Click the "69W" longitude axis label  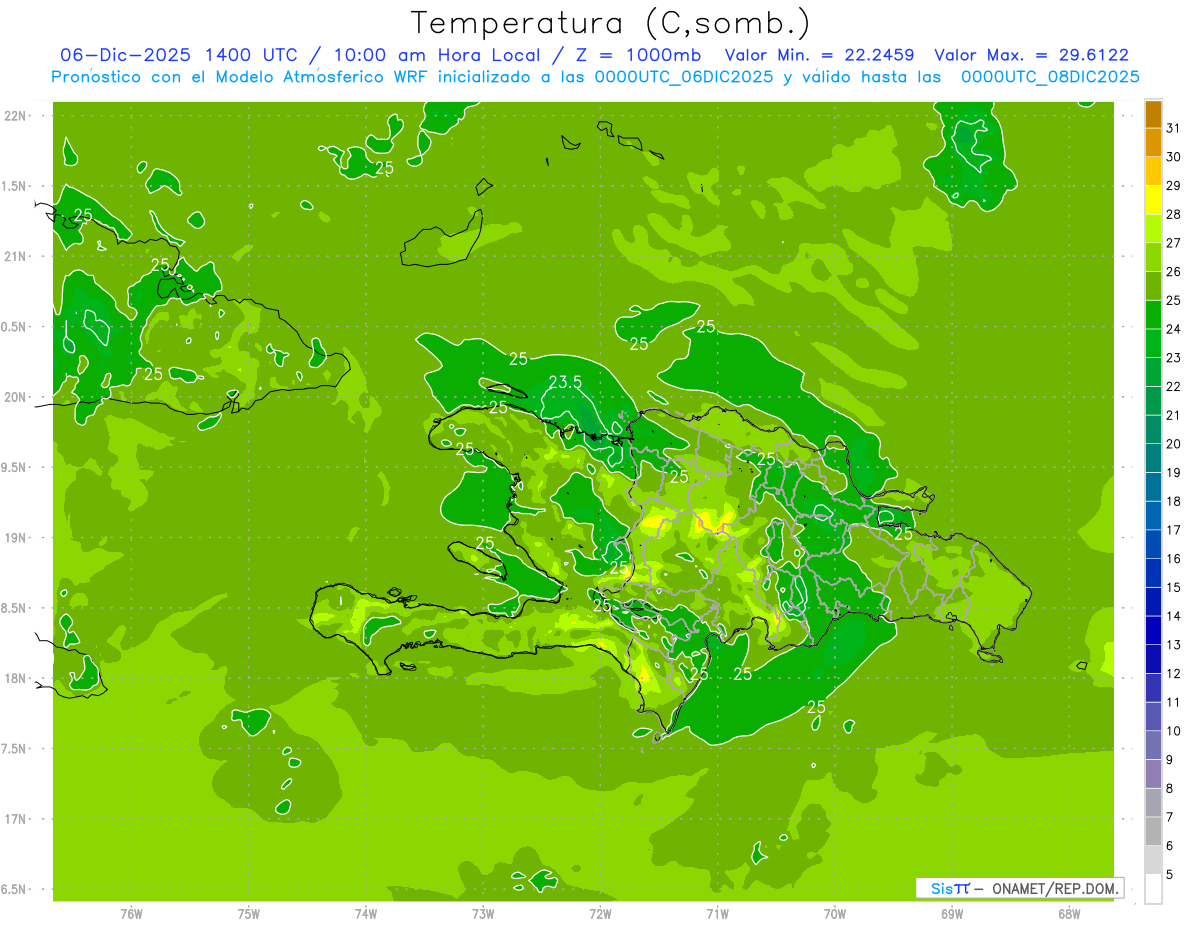pyautogui.click(x=952, y=913)
